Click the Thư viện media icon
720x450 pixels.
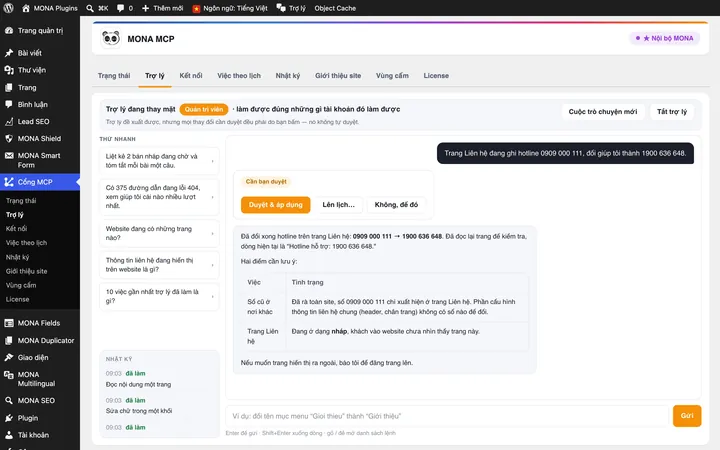9,70
